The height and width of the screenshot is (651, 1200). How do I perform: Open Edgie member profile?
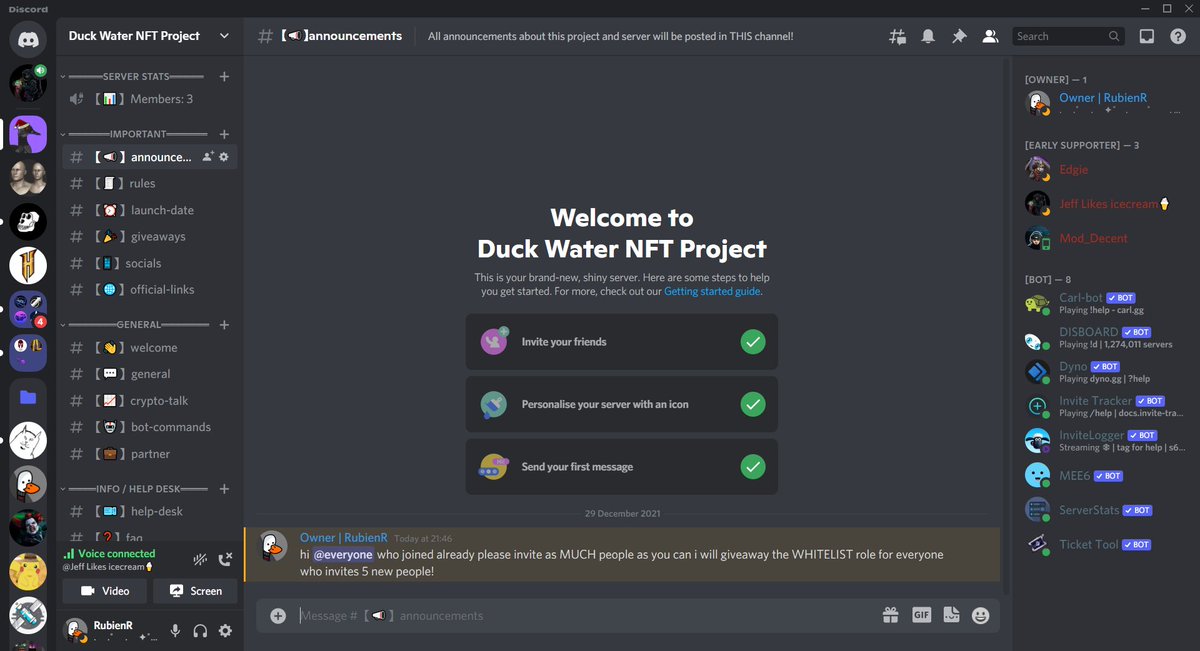pos(1105,170)
